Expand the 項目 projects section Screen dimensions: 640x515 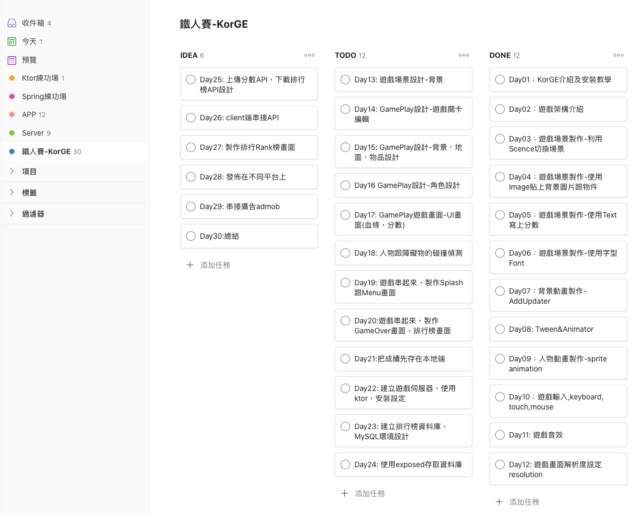tap(12, 171)
